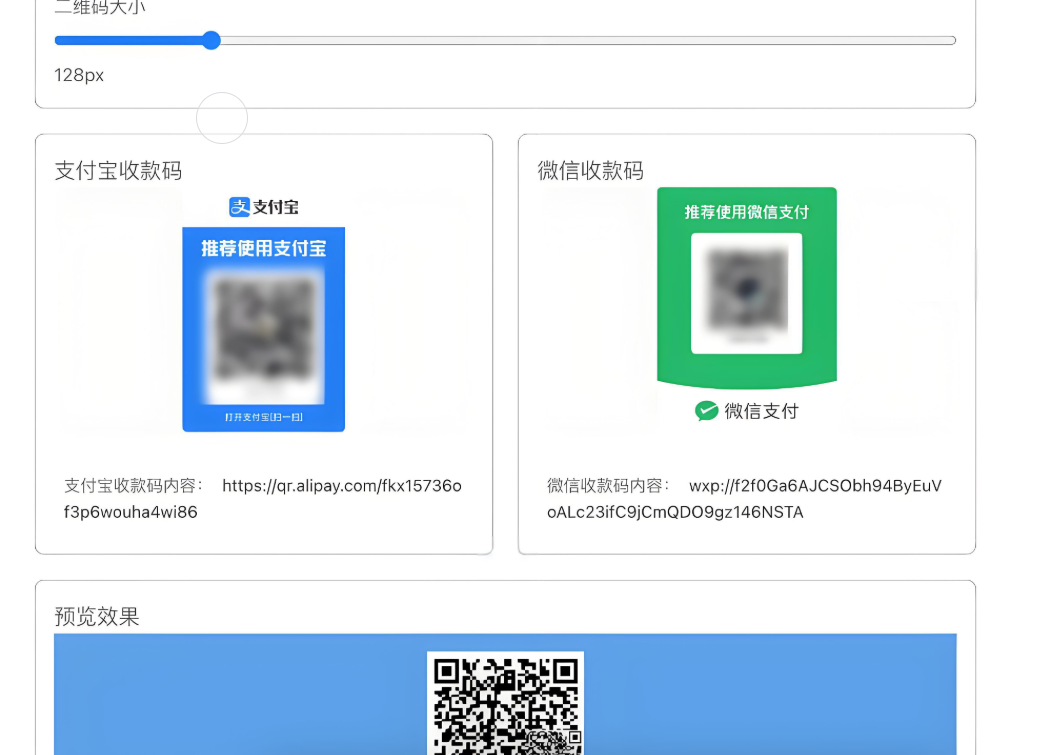The image size is (1048, 755).
Task: Click the 预览效果 heading
Action: [x=97, y=616]
